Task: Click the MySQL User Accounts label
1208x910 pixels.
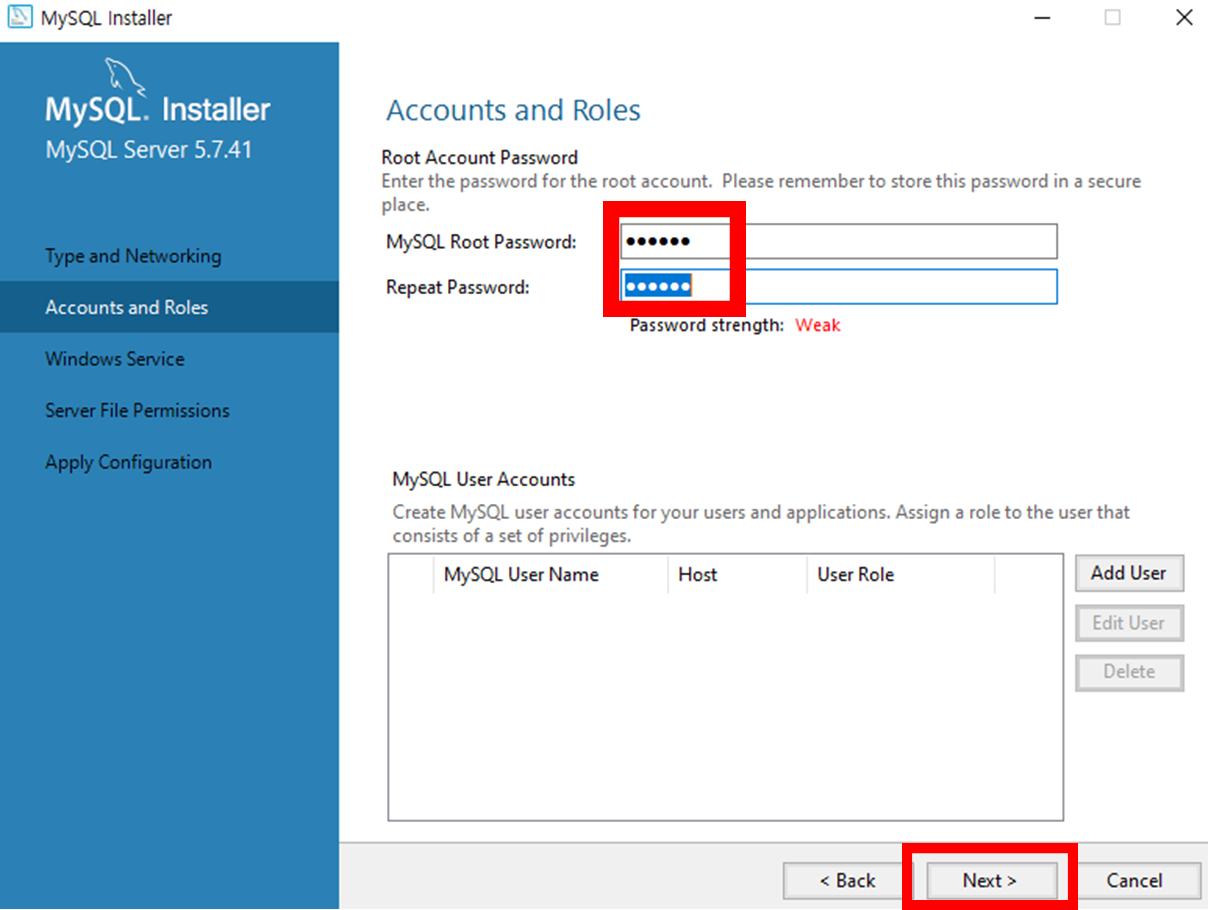Action: (484, 480)
